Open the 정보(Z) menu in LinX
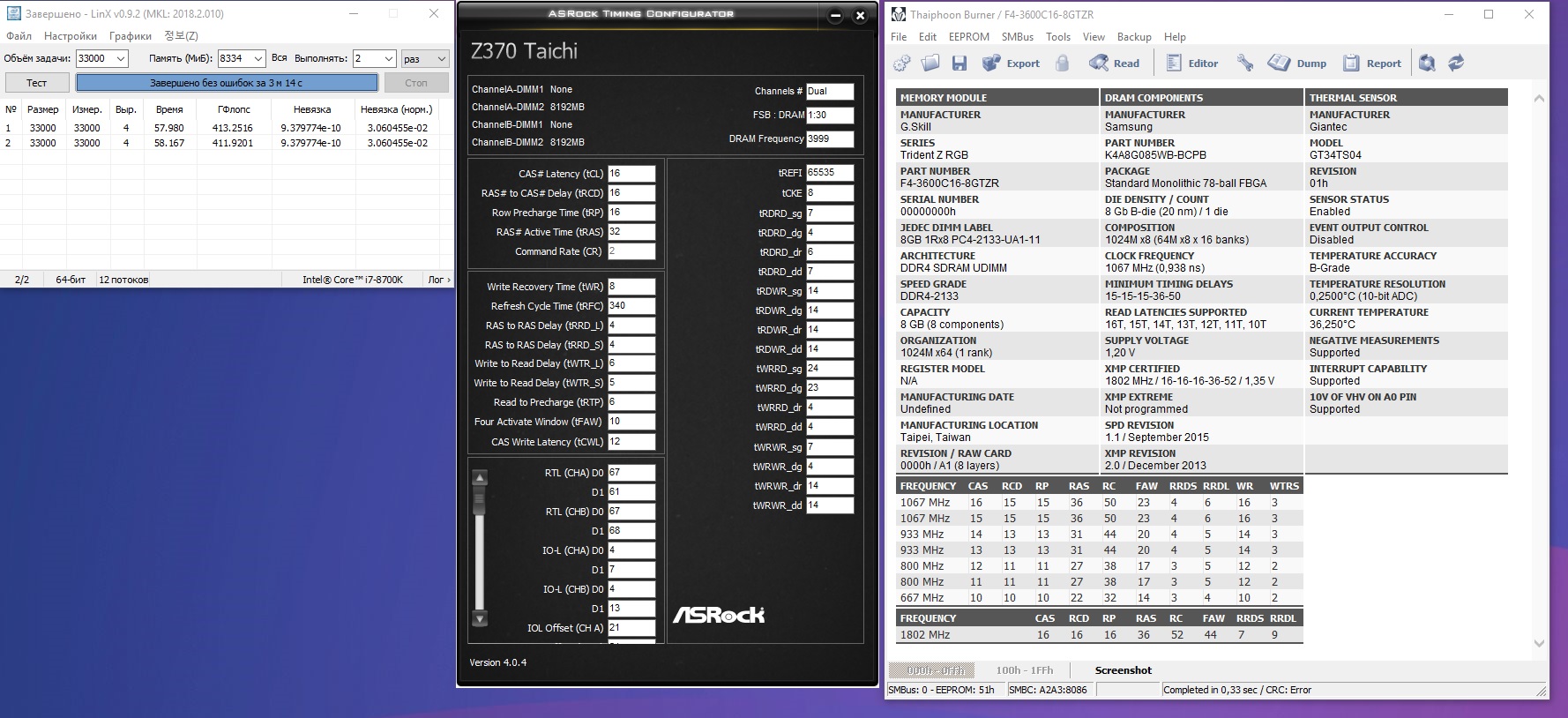This screenshot has width=1568, height=718. click(181, 36)
